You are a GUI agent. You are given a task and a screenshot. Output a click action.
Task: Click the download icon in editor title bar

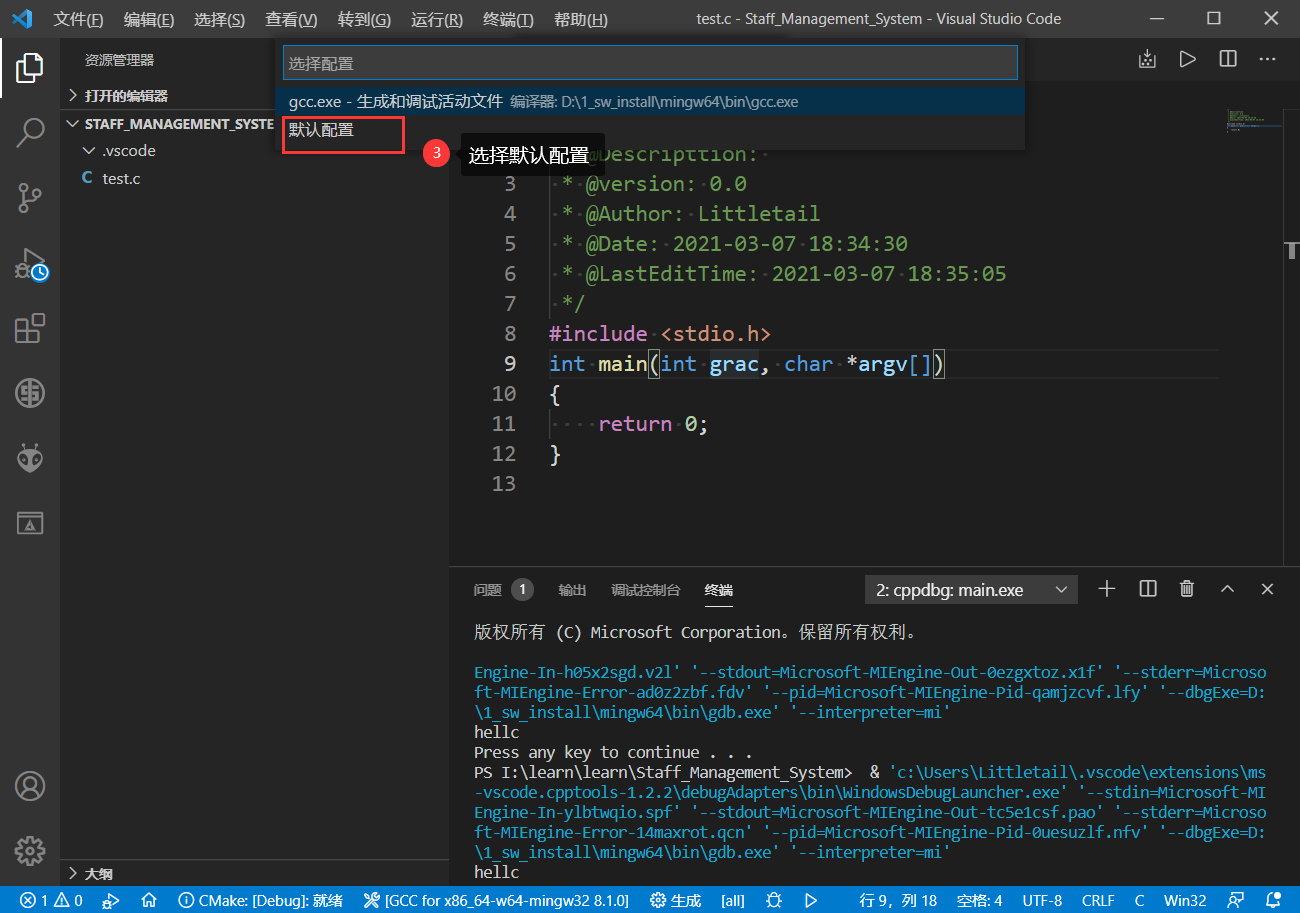click(1147, 60)
